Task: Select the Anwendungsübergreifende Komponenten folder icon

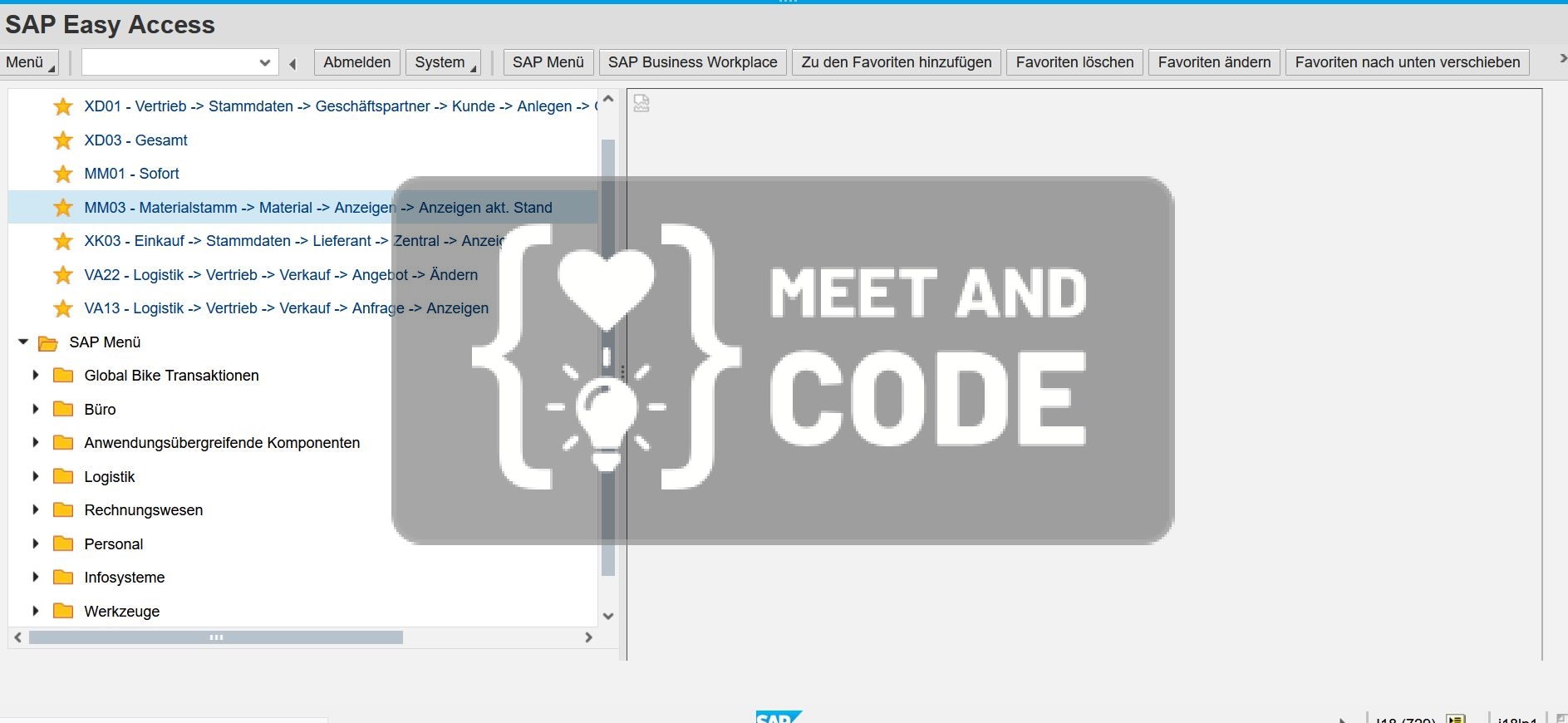Action: point(63,443)
